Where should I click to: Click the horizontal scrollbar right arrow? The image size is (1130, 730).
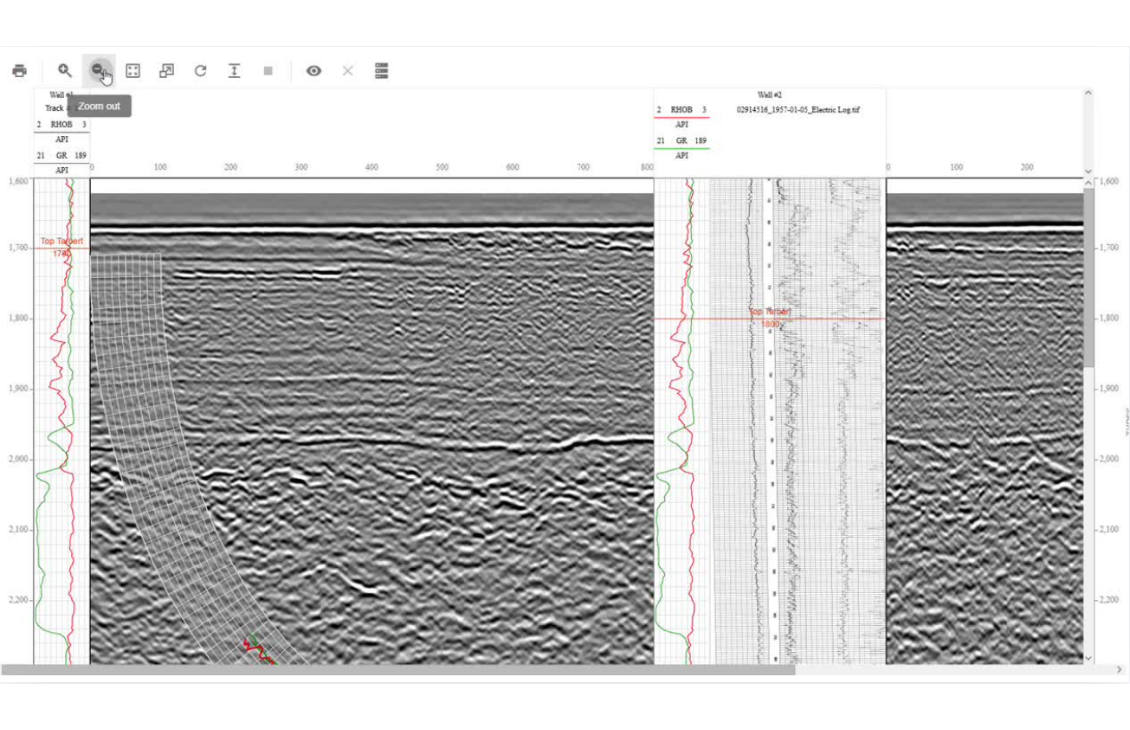[1119, 670]
